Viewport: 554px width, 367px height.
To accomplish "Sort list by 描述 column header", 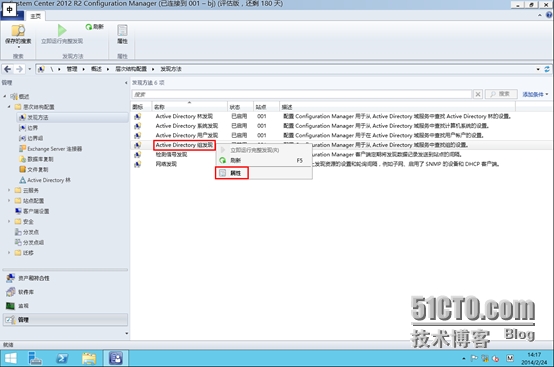I will (397, 107).
